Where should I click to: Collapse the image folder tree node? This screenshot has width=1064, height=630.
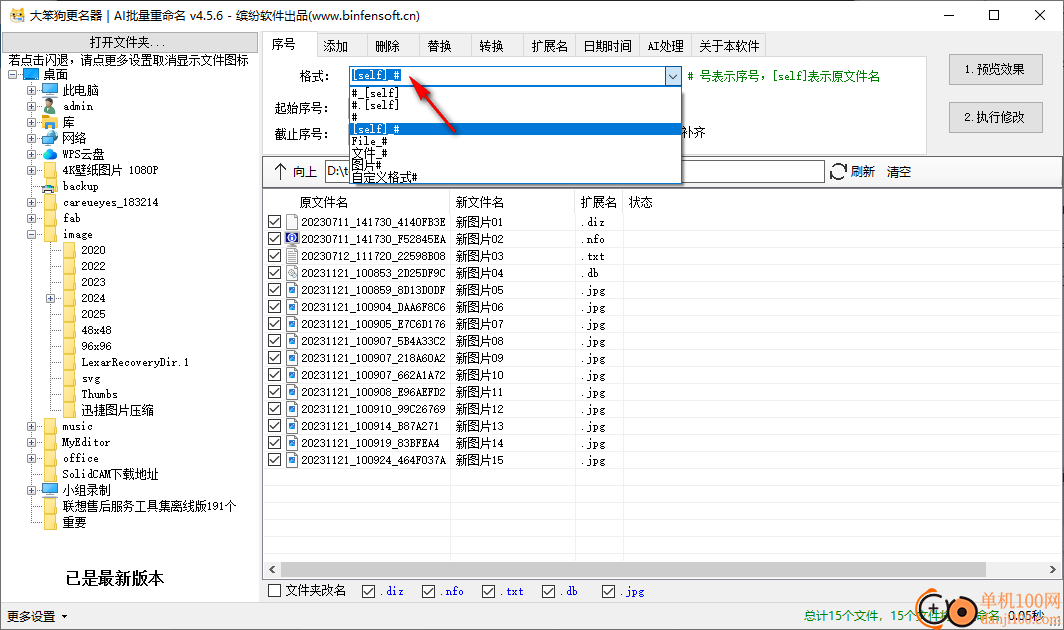pos(31,234)
